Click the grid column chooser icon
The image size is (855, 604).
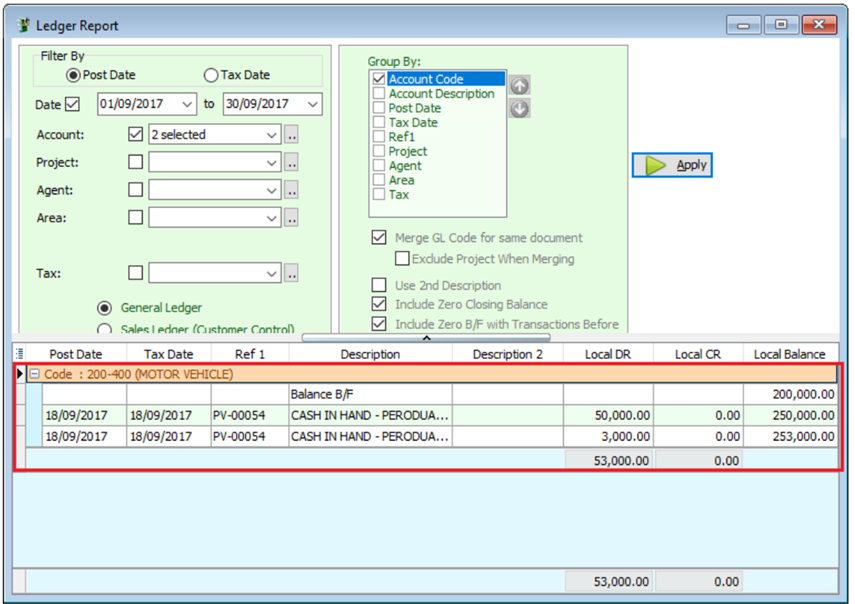(x=20, y=354)
